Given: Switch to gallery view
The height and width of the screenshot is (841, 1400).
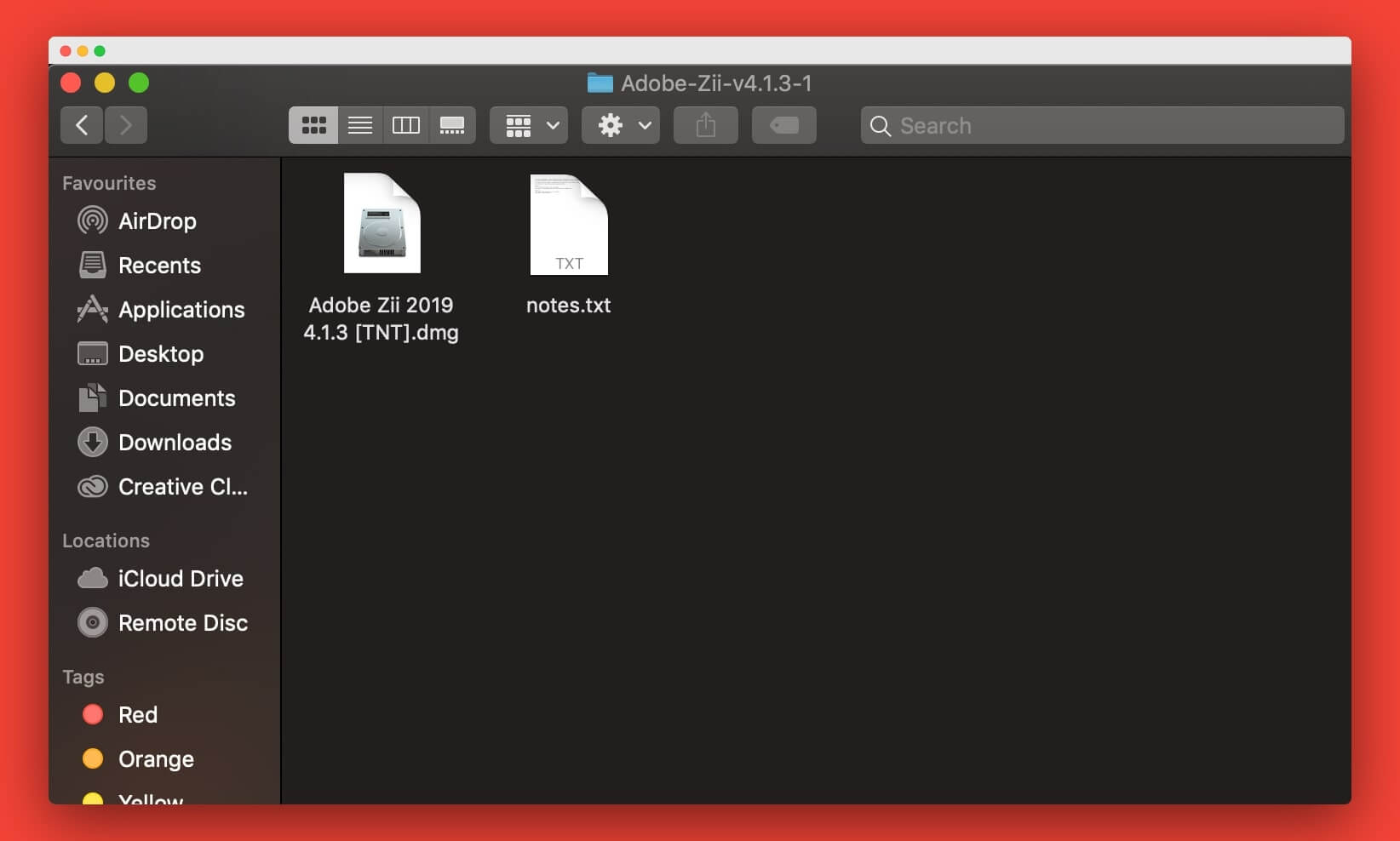Looking at the screenshot, I should [452, 125].
